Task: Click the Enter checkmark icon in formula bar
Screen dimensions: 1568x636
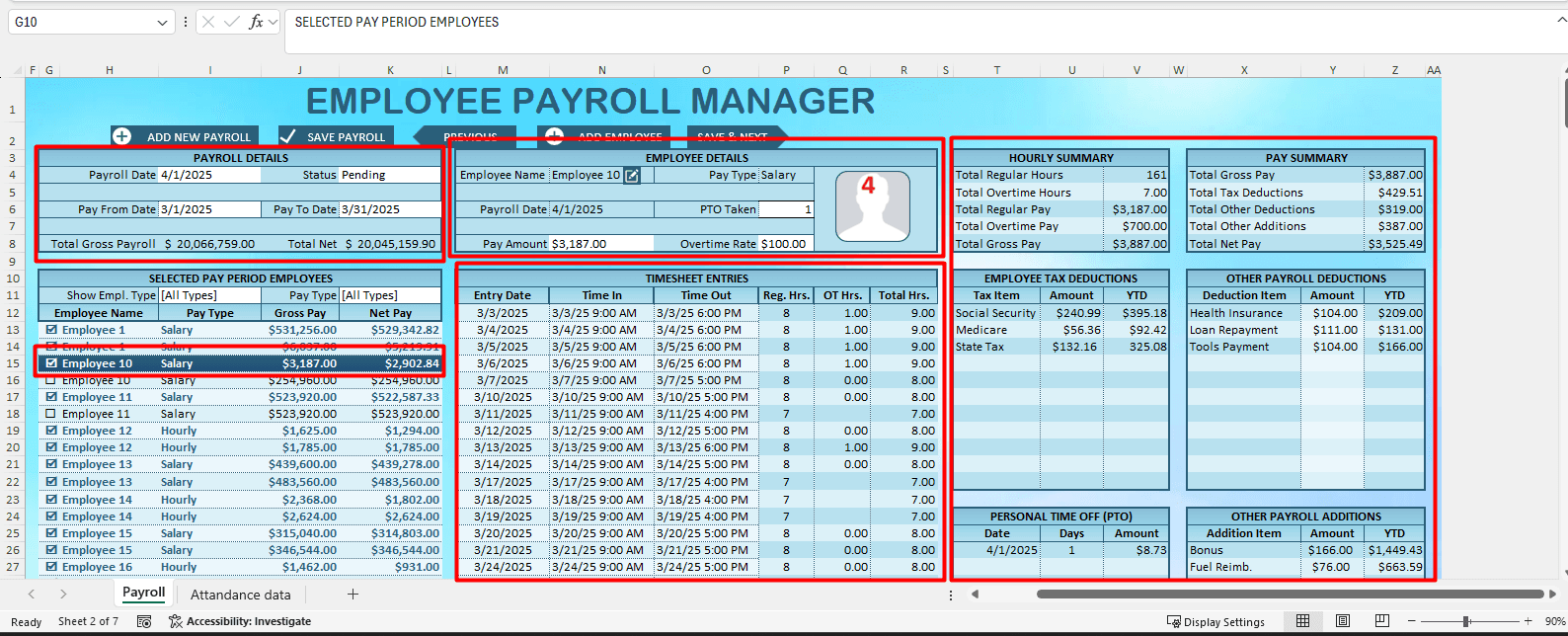Action: point(231,22)
